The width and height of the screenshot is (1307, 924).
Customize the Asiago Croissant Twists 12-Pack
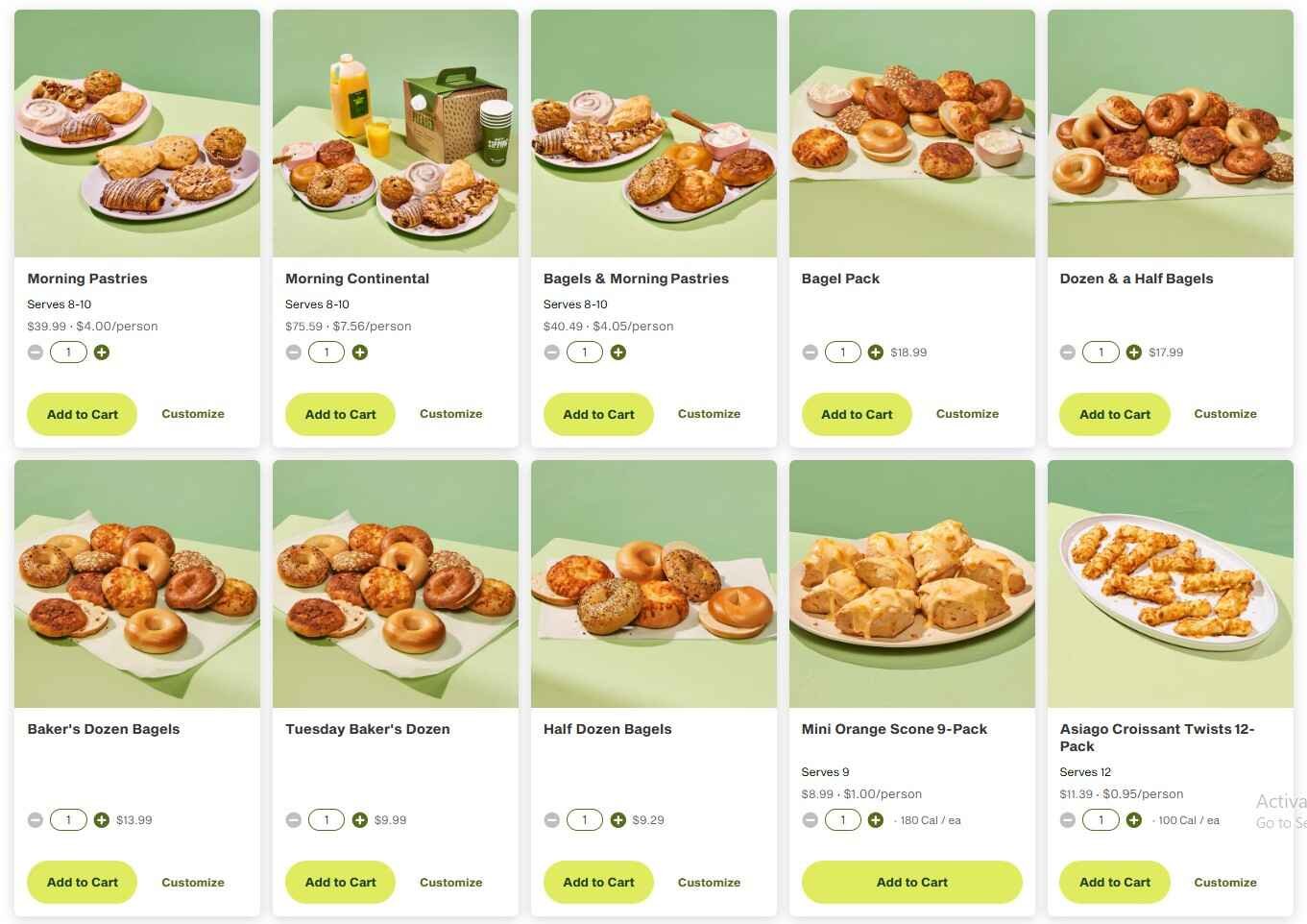[1225, 882]
